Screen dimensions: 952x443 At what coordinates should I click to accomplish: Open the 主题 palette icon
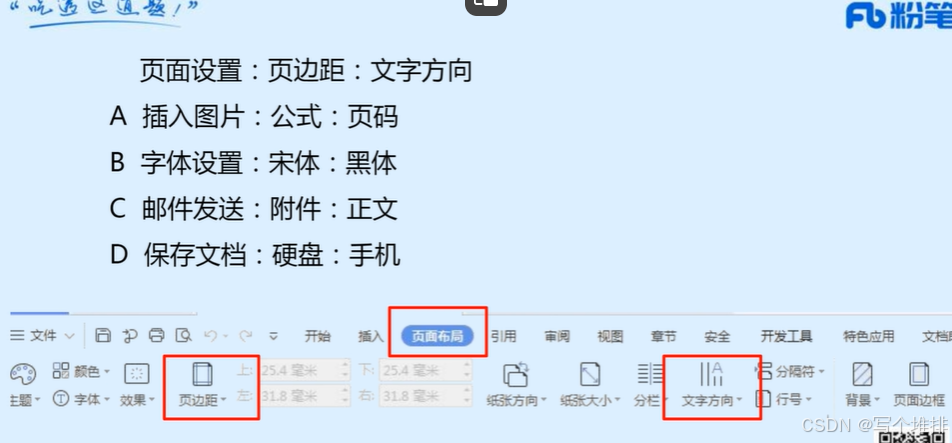tap(24, 374)
